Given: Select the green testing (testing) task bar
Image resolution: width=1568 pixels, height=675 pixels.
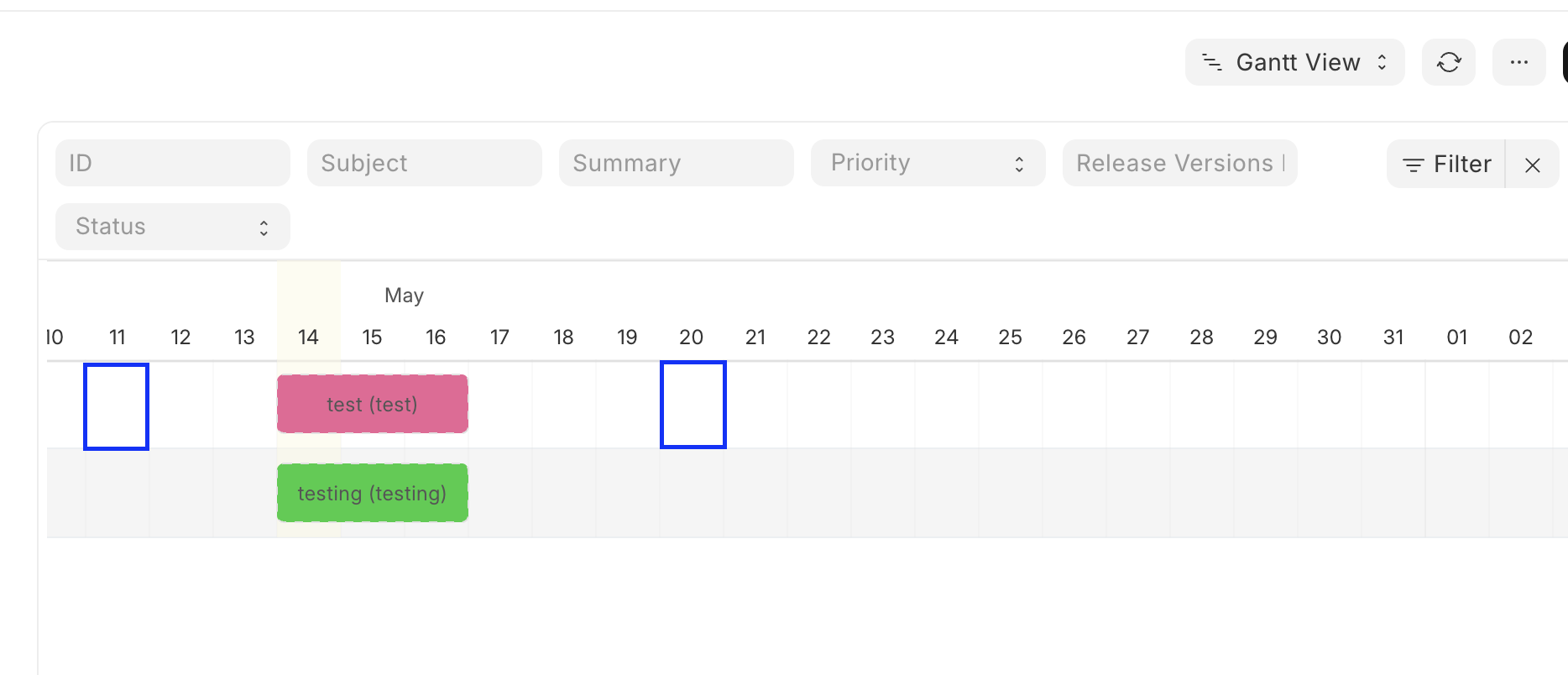Looking at the screenshot, I should pos(373,493).
